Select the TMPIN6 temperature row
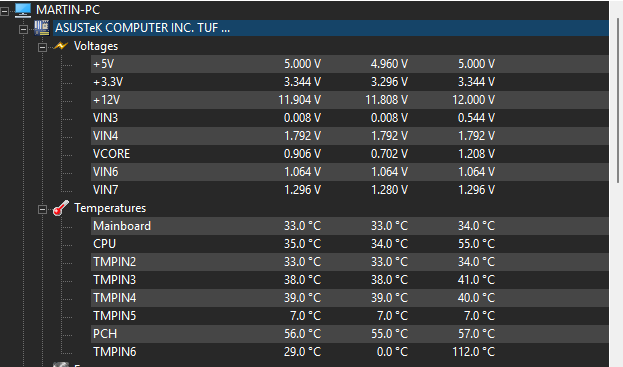The image size is (623, 367). (350, 352)
